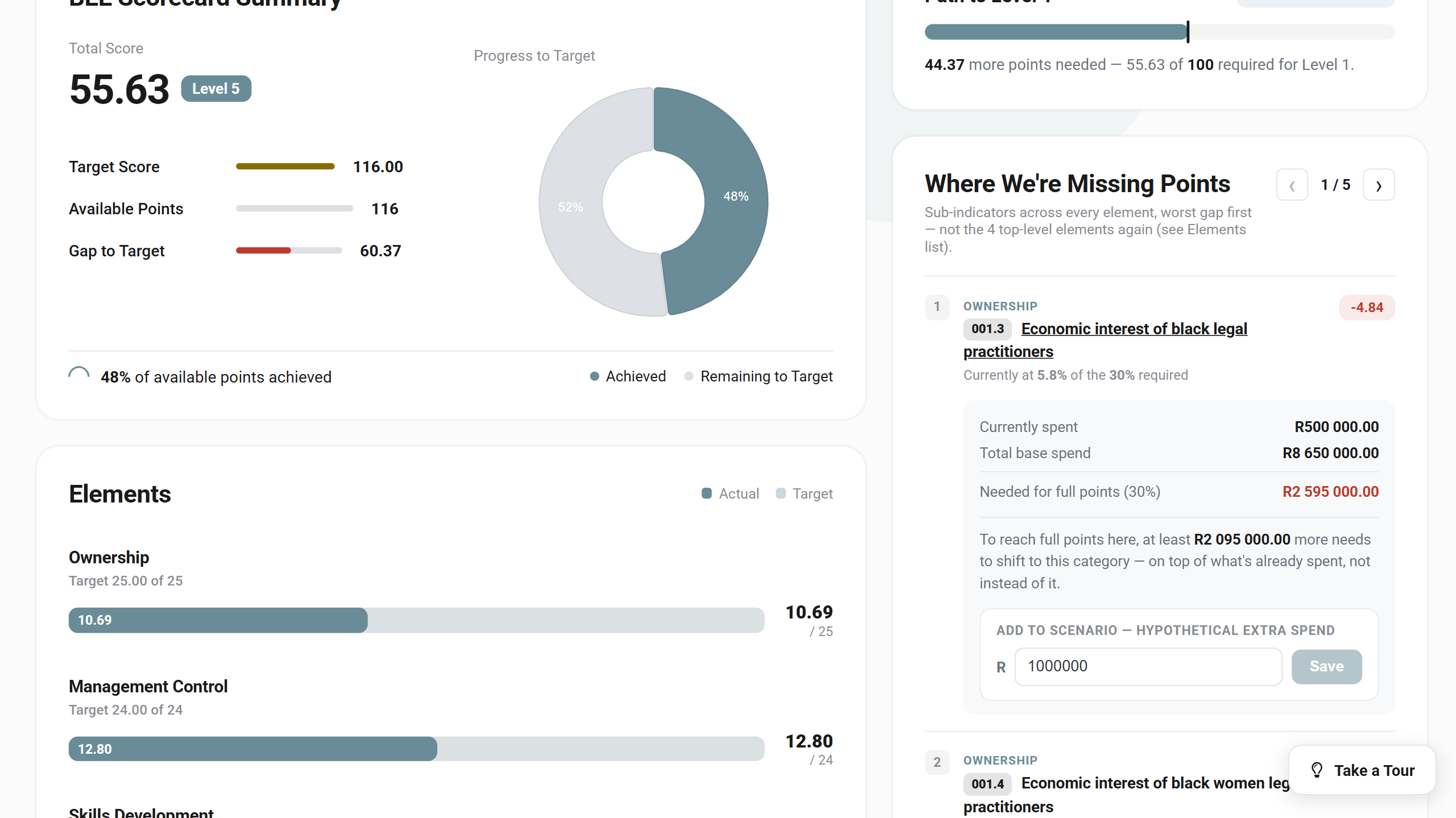Toggle the Actual legend in Elements

tap(730, 493)
